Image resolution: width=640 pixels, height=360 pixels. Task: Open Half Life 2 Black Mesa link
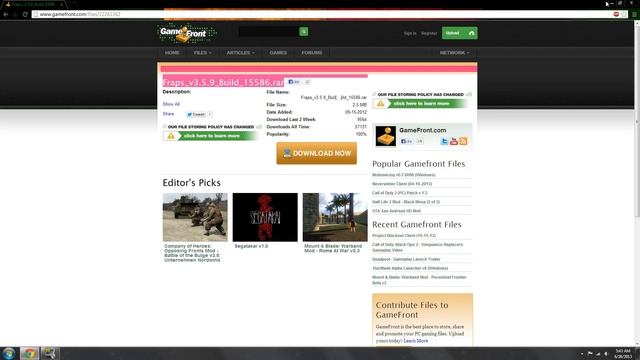coord(406,202)
